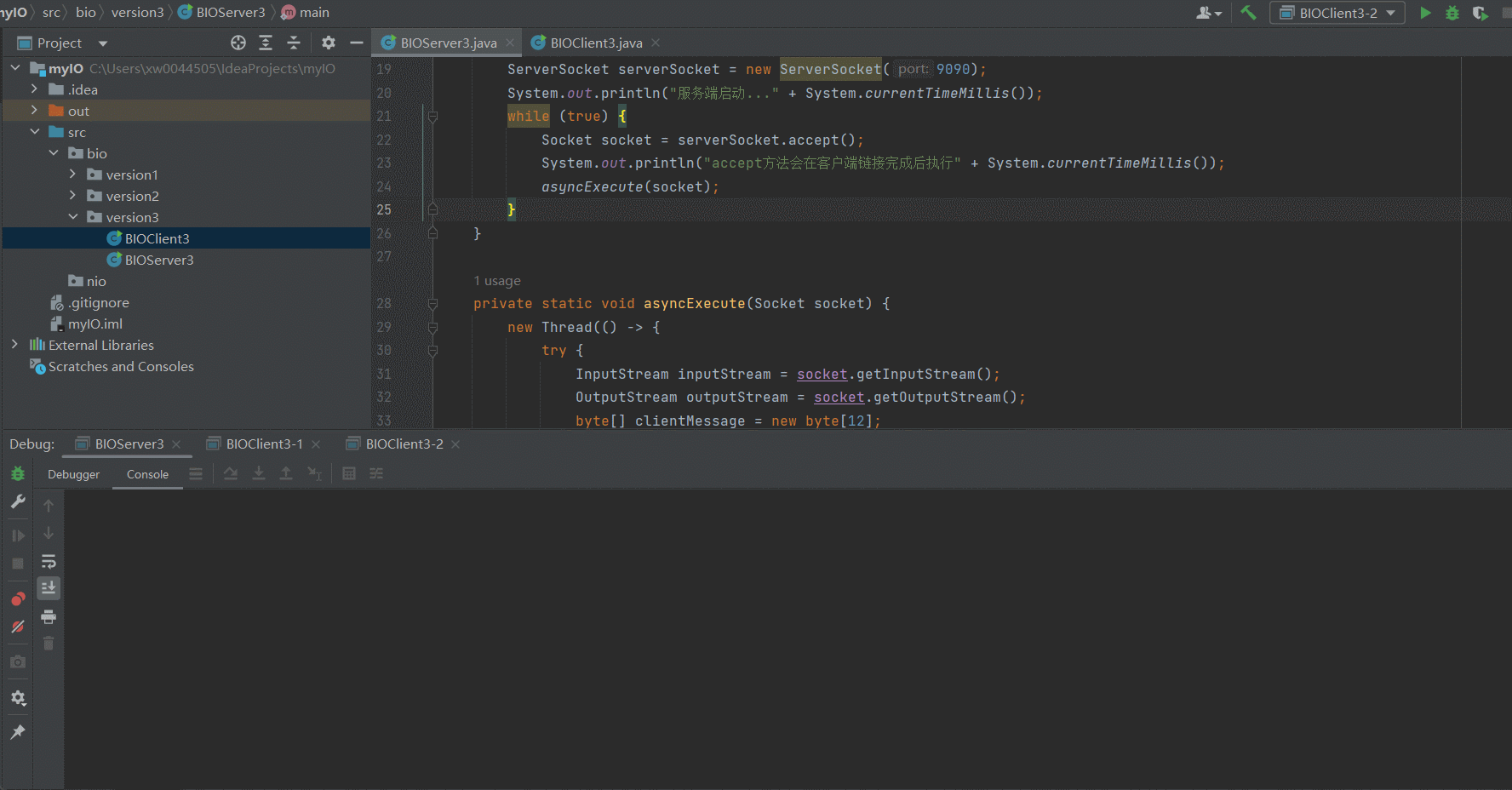Click the '1 usage' hint above asyncExecute
Screen dimensions: 1512x790
coord(497,281)
